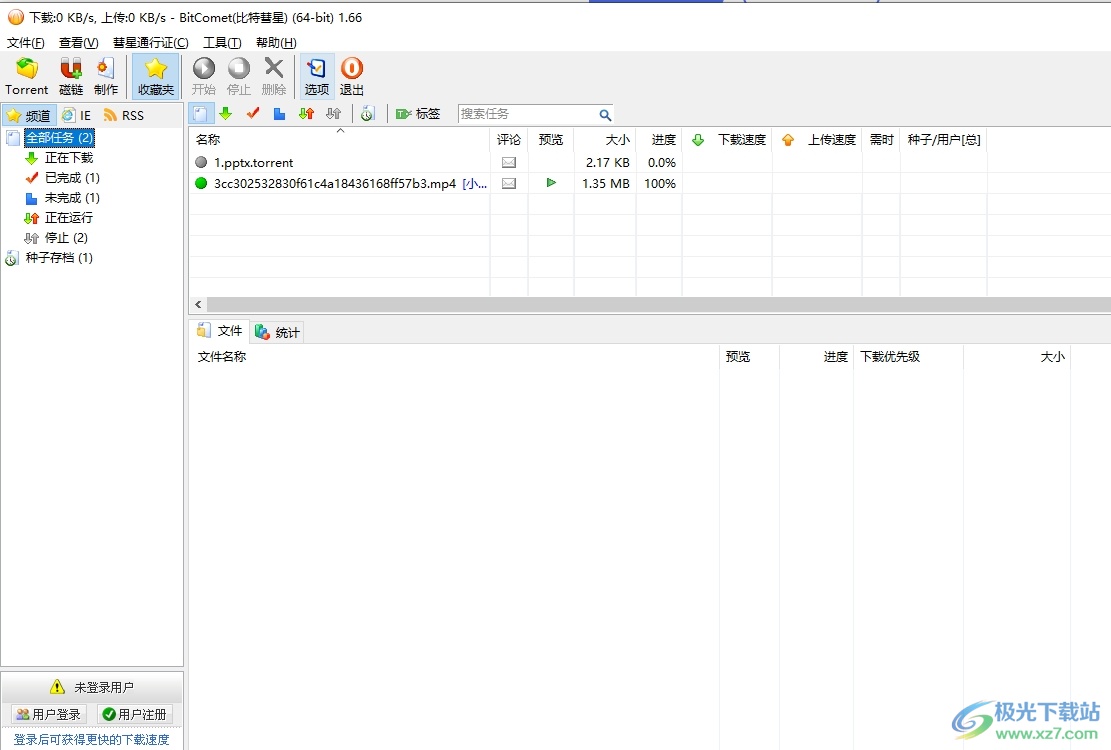Click the magnet link (磁链) toolbar icon
The height and width of the screenshot is (750, 1111).
71,76
